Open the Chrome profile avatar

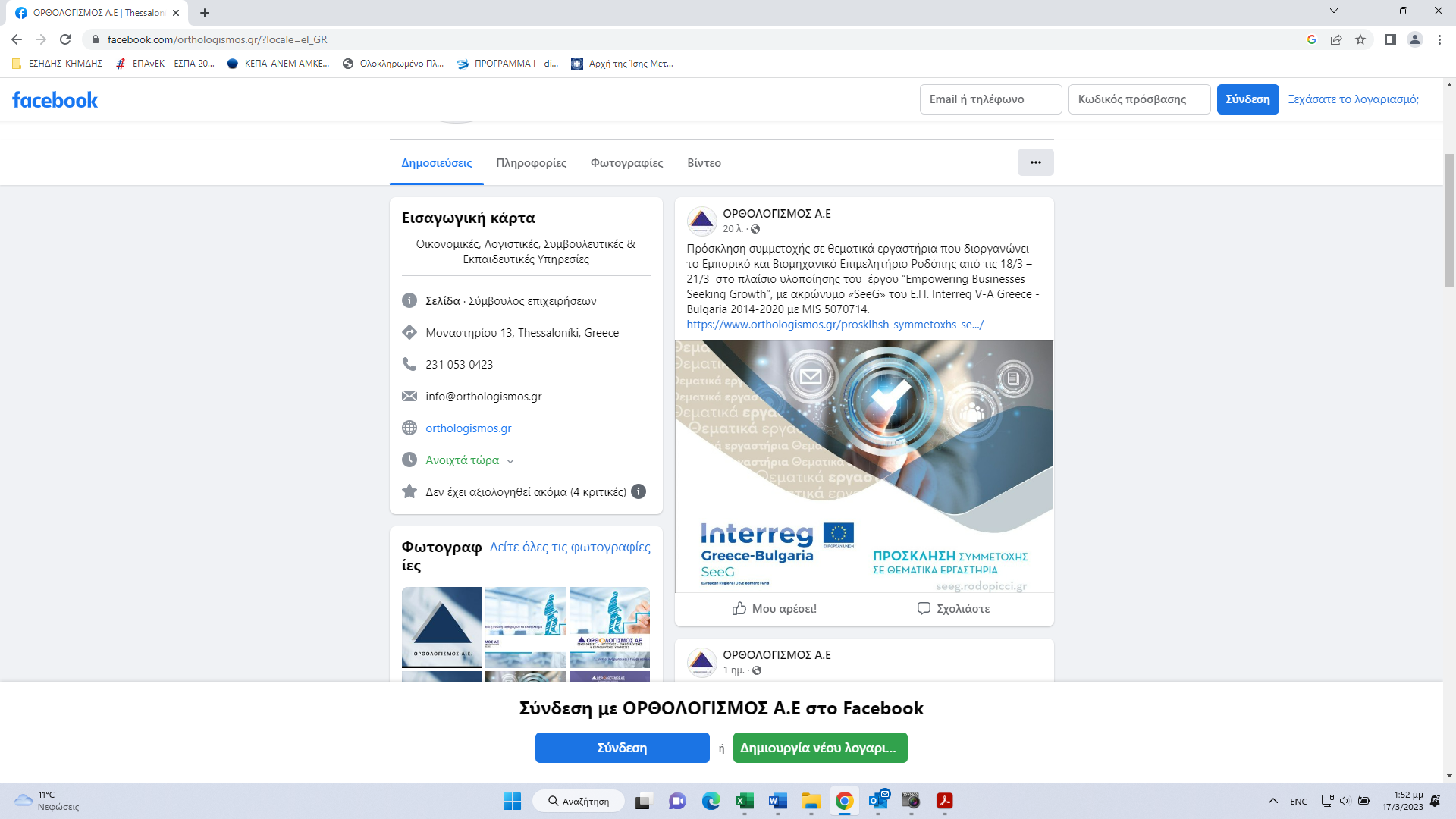click(1415, 39)
